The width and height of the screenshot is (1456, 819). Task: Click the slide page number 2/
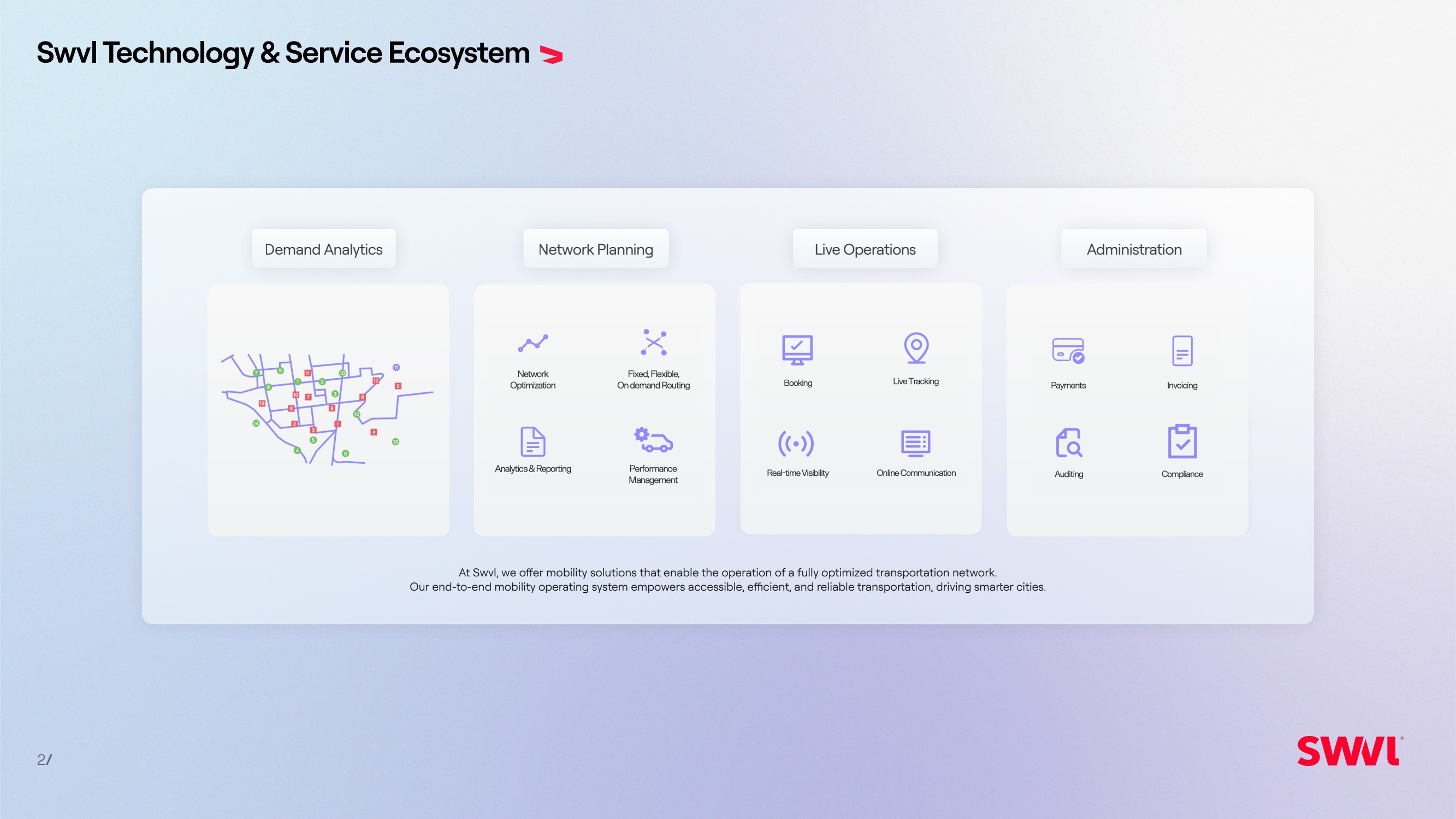44,759
